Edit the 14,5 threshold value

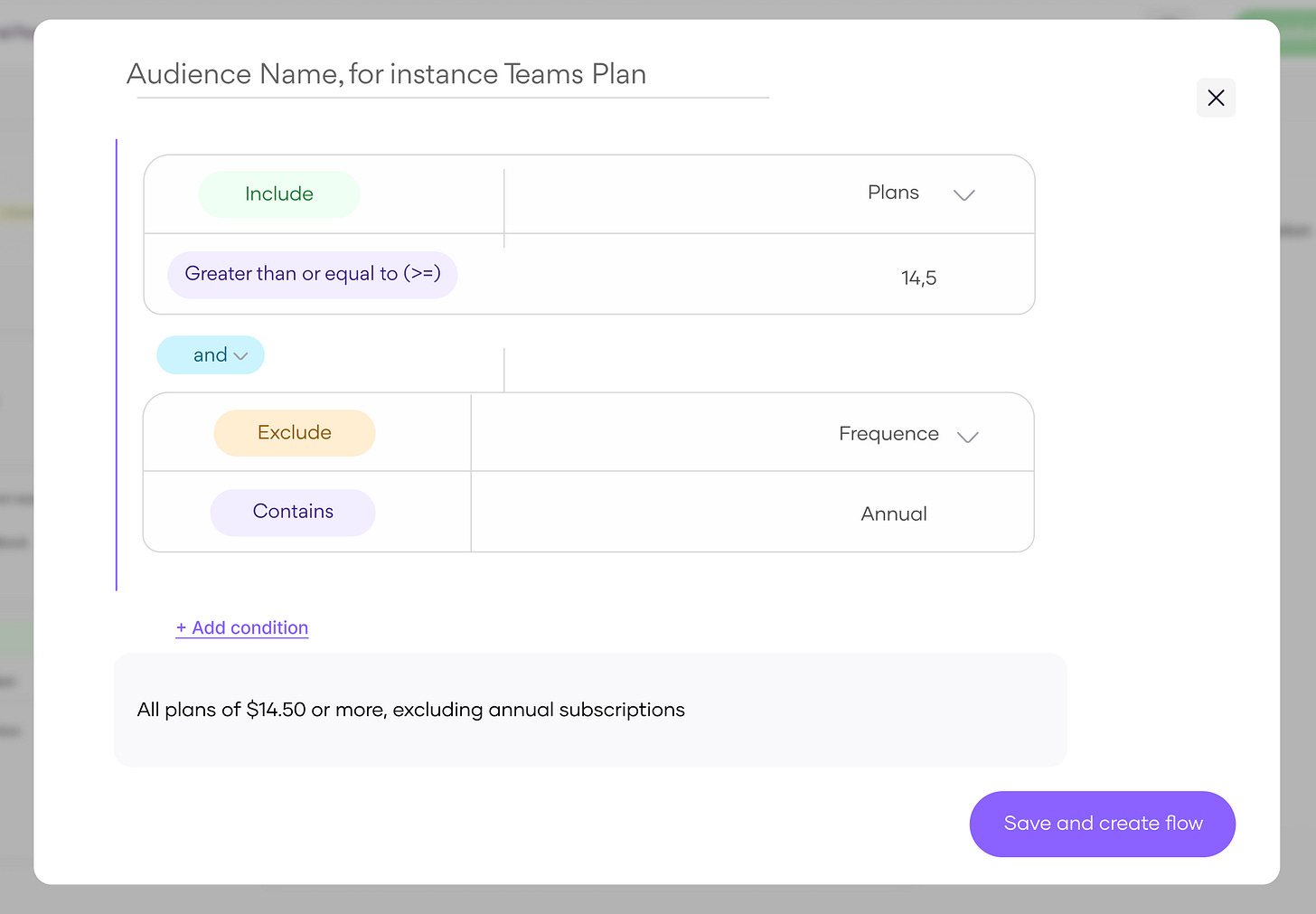(918, 278)
